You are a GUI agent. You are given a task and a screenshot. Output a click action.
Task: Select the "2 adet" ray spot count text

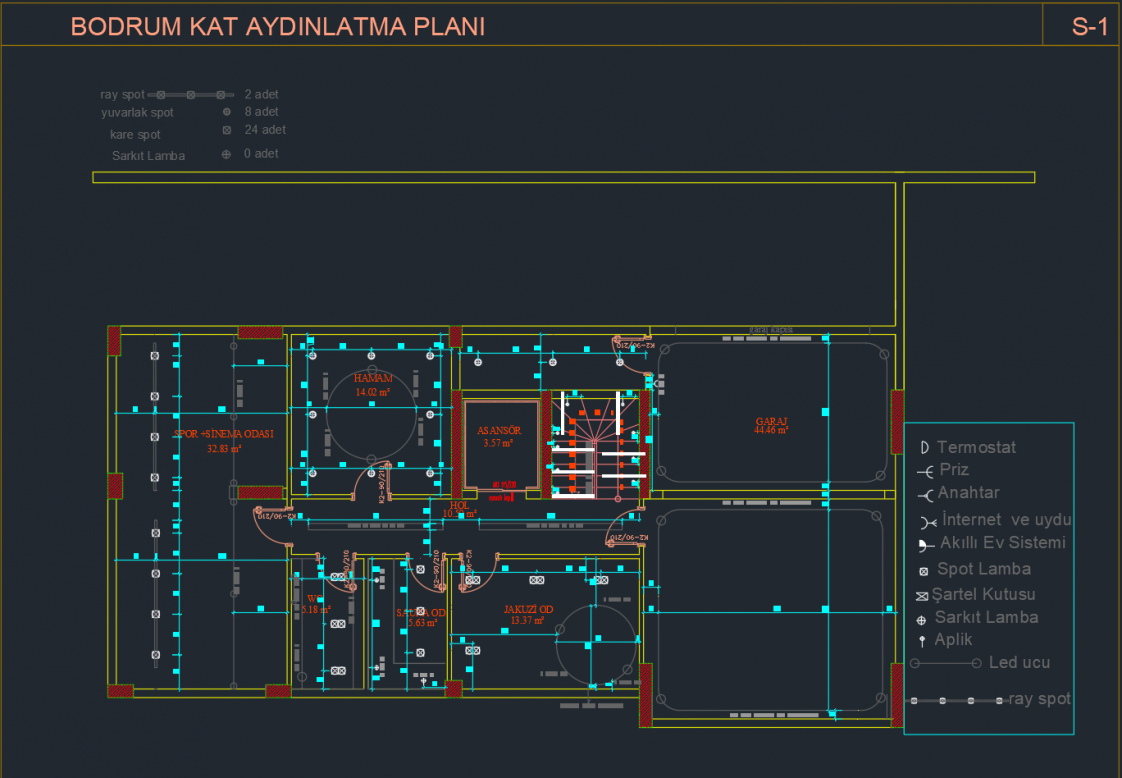click(261, 94)
